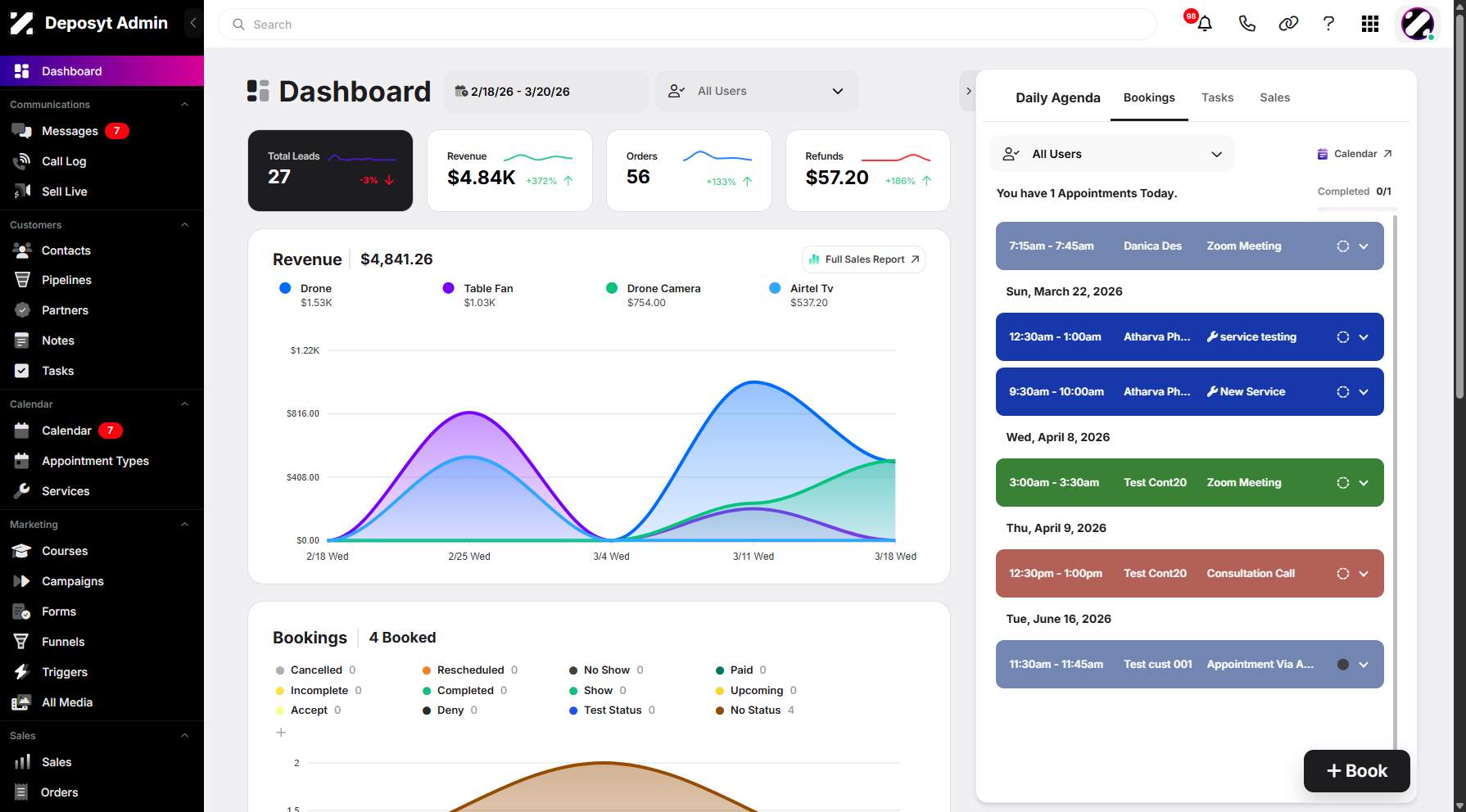Open the help question mark
Screen dimensions: 1466x812
[1328, 24]
